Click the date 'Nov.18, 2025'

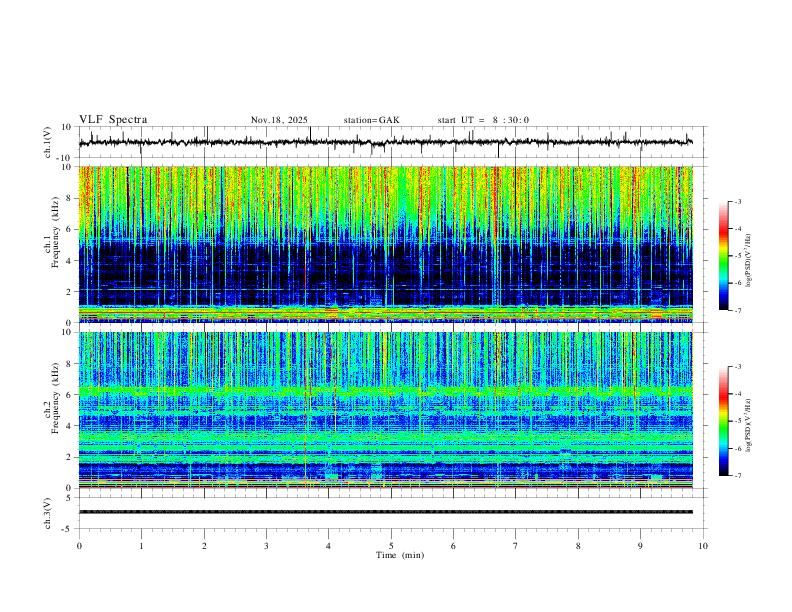coord(279,120)
